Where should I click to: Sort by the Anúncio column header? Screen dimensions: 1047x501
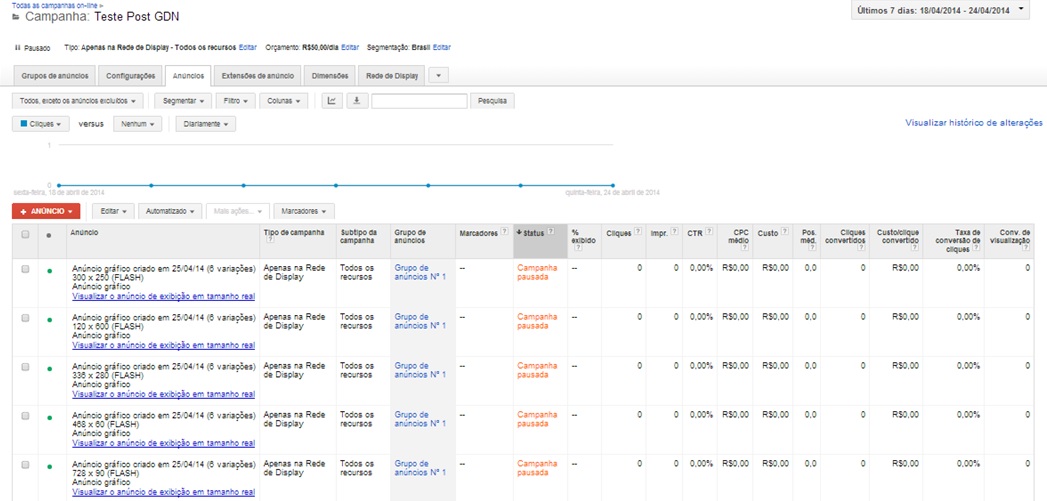(83, 232)
